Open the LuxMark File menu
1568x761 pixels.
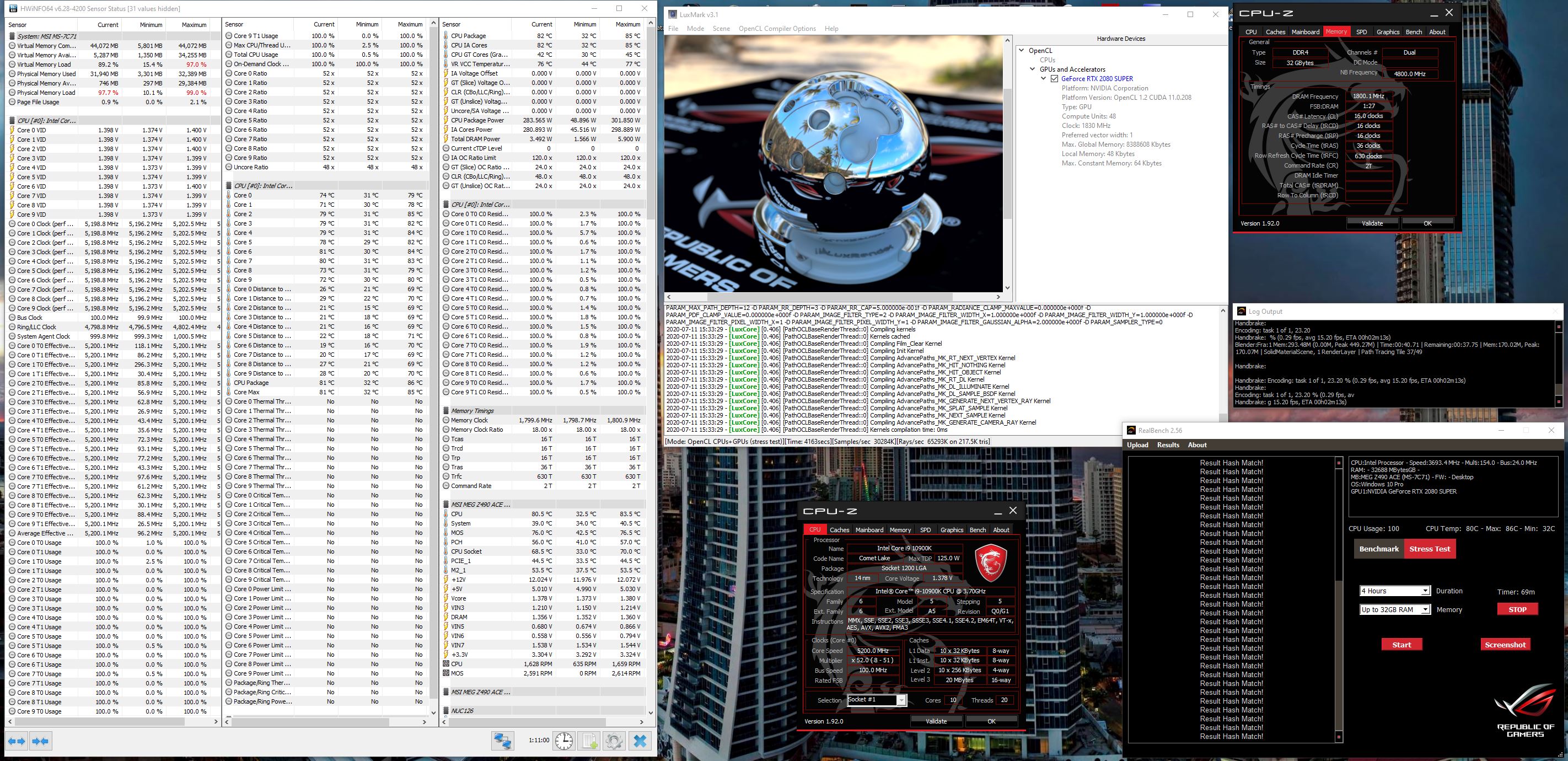pos(673,29)
